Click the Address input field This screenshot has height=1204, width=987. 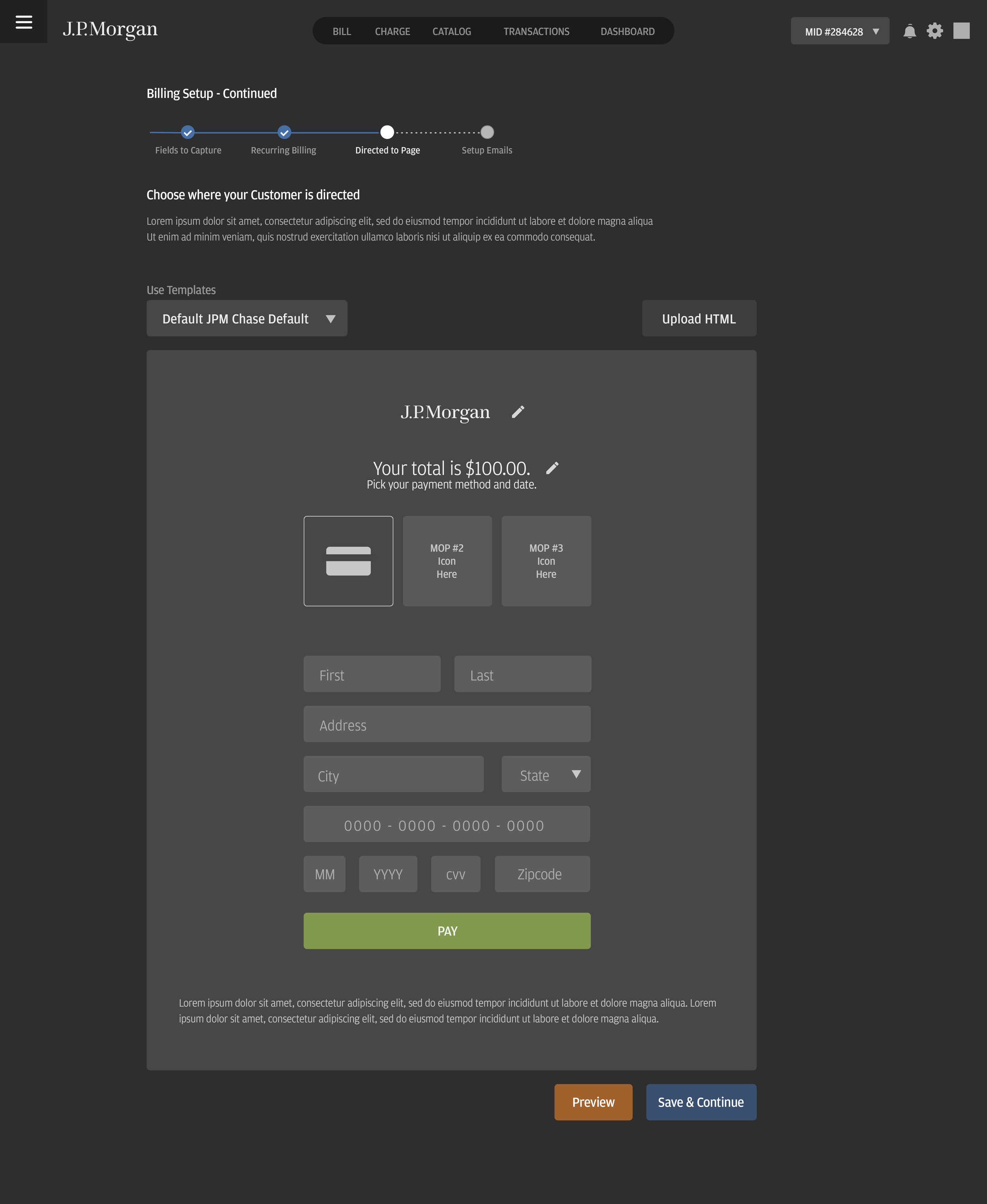(447, 724)
